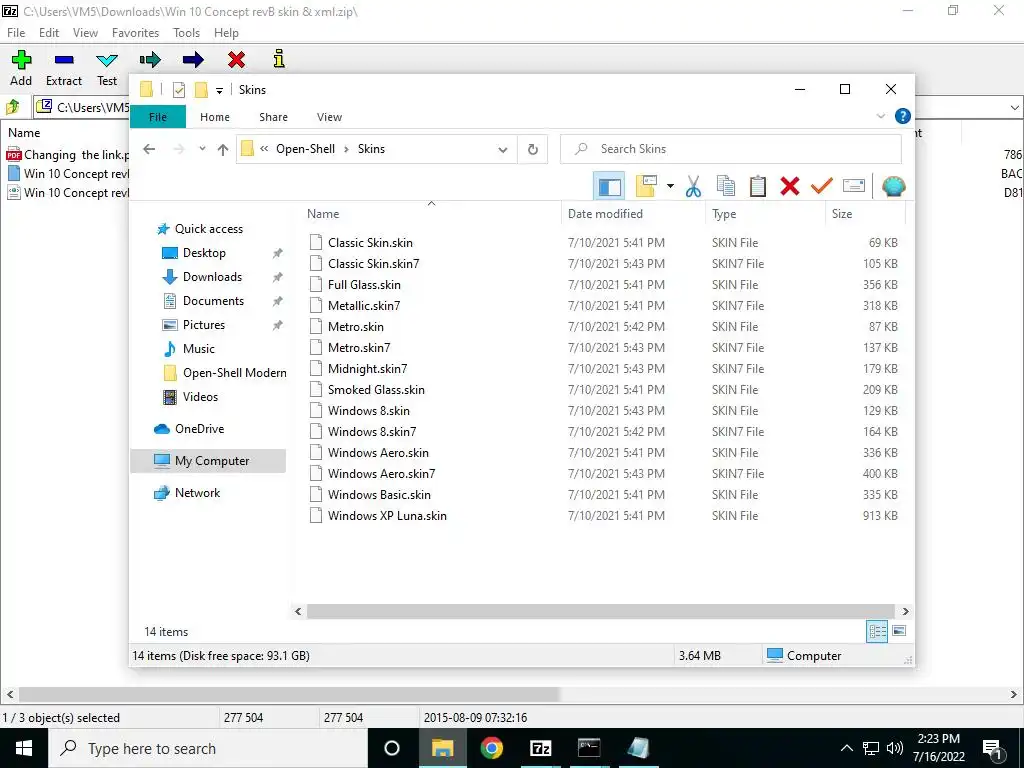Select Downloads in the navigation pane

click(x=212, y=277)
